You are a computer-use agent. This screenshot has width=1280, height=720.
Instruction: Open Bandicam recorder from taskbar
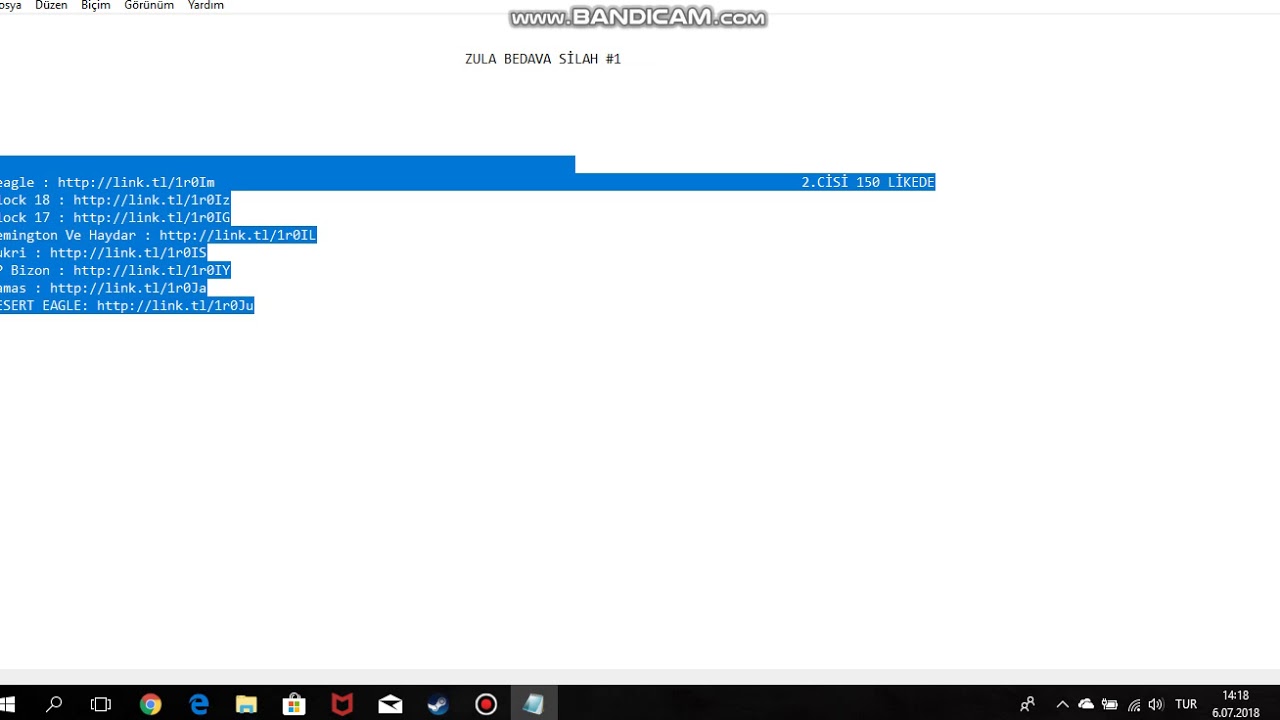(x=486, y=704)
